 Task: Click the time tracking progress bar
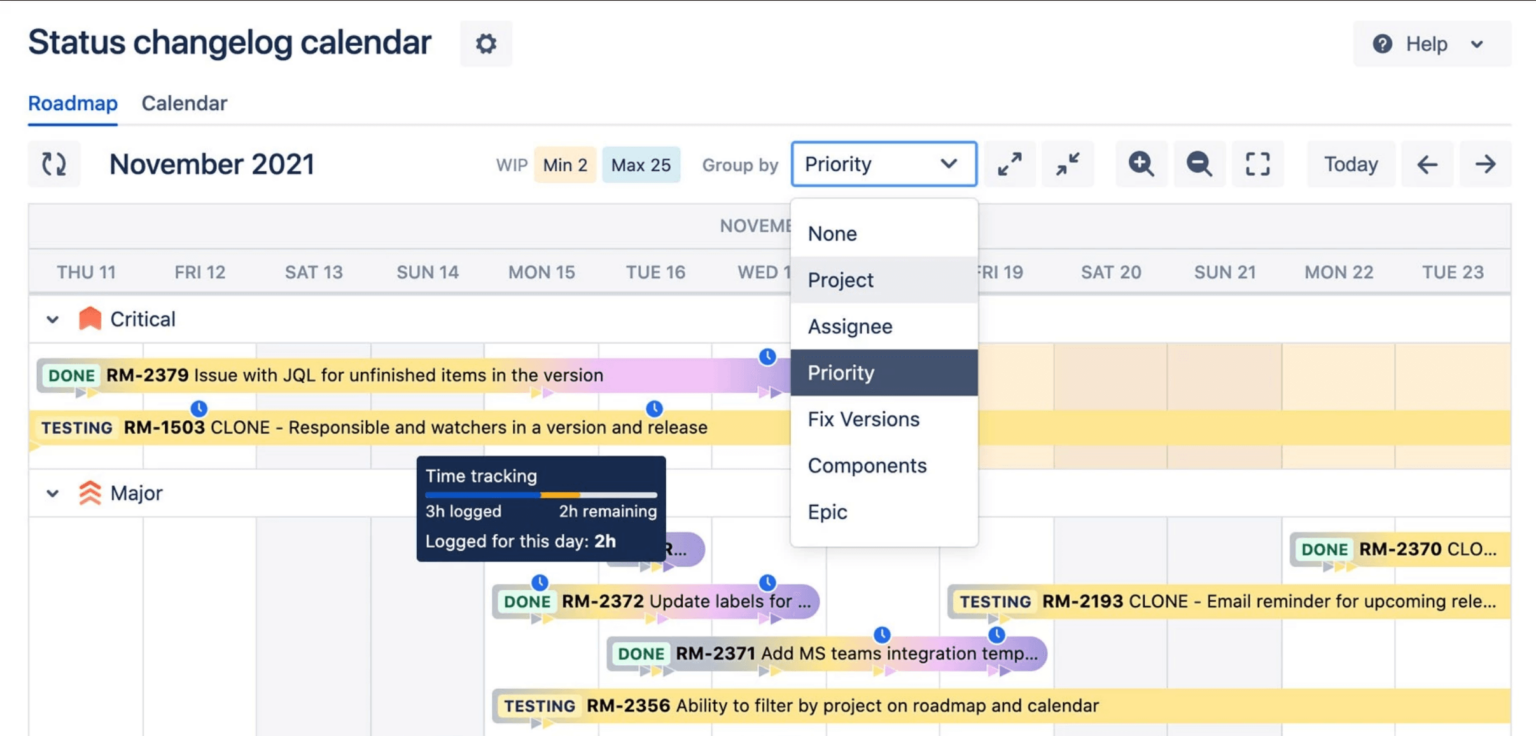(x=540, y=495)
